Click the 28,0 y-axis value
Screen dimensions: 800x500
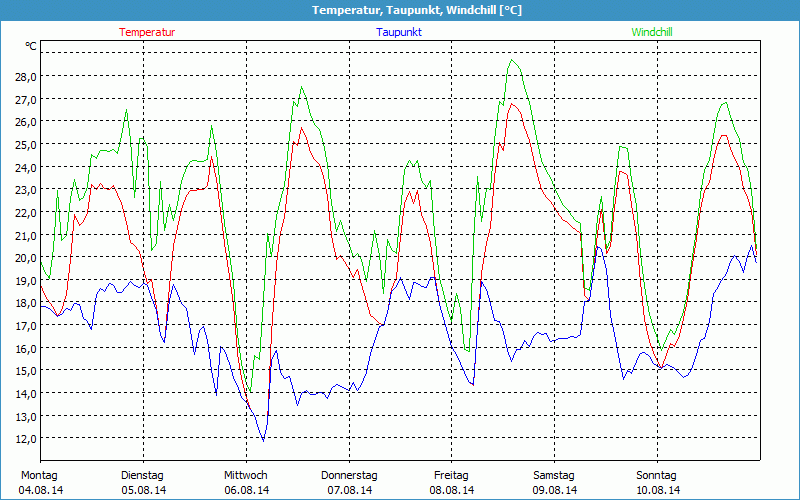pyautogui.click(x=26, y=77)
